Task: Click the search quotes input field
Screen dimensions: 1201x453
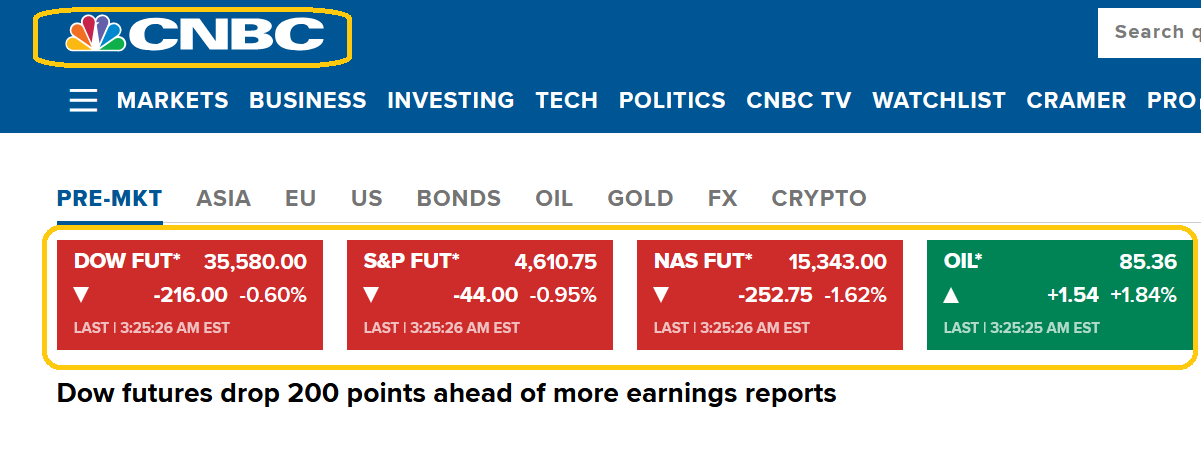Action: 1150,33
